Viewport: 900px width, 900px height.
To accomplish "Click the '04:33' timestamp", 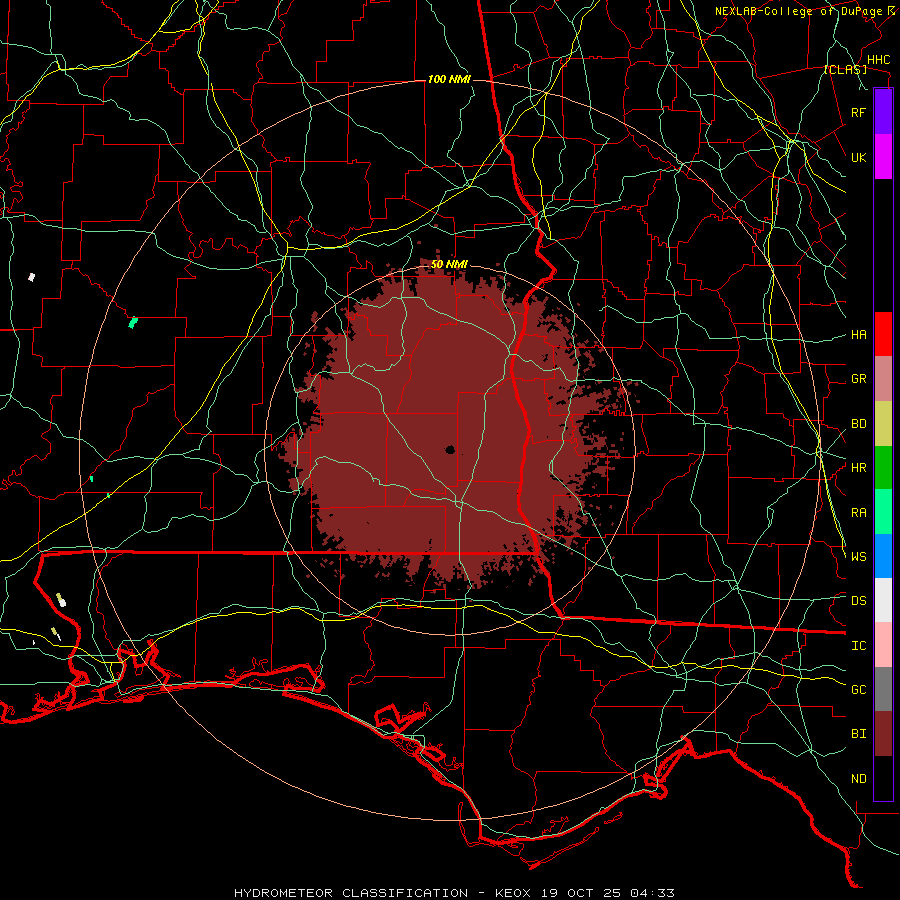I will (654, 893).
